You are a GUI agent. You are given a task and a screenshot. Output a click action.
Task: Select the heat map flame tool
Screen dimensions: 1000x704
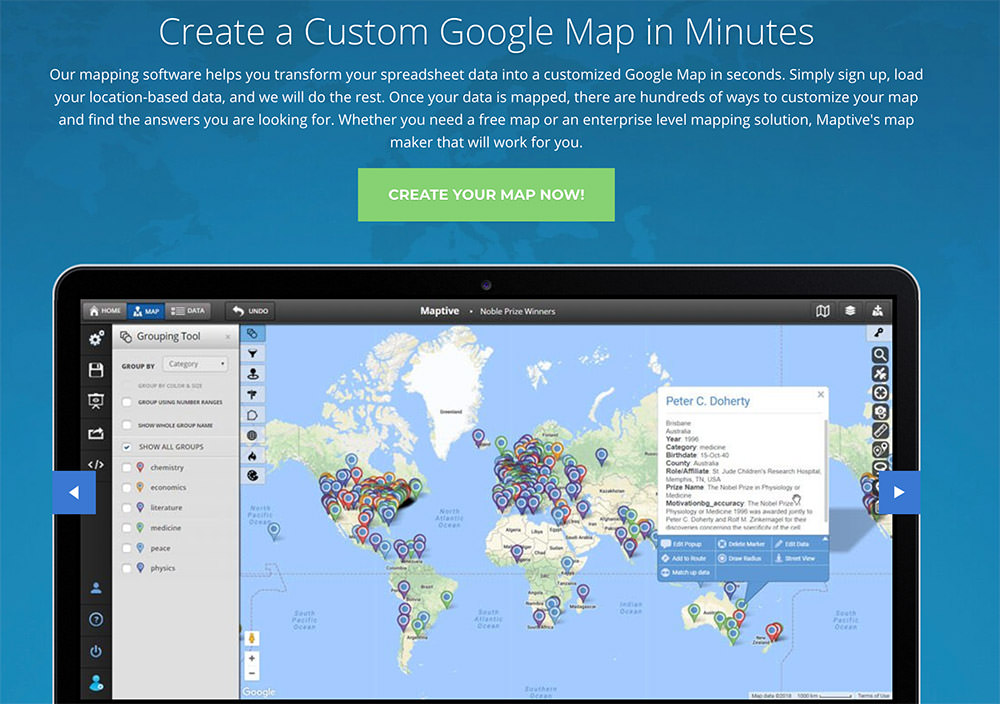tap(253, 455)
